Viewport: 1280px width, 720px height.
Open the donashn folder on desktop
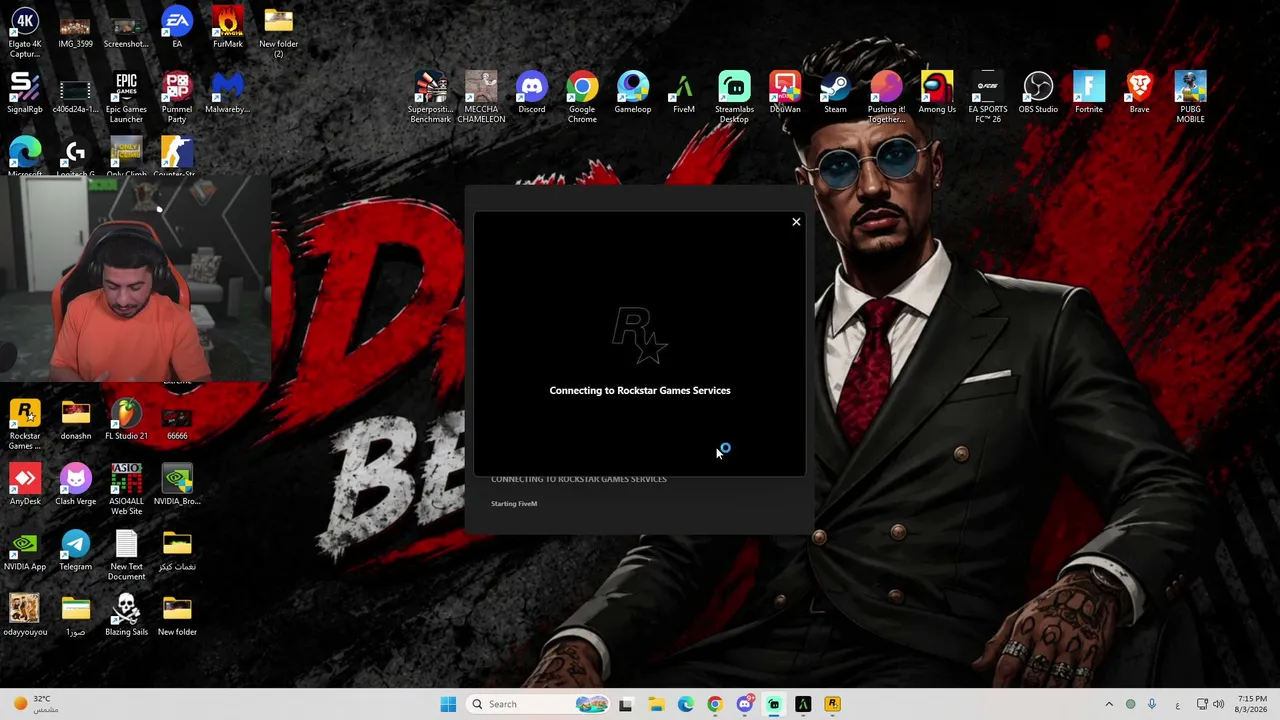[x=75, y=421]
